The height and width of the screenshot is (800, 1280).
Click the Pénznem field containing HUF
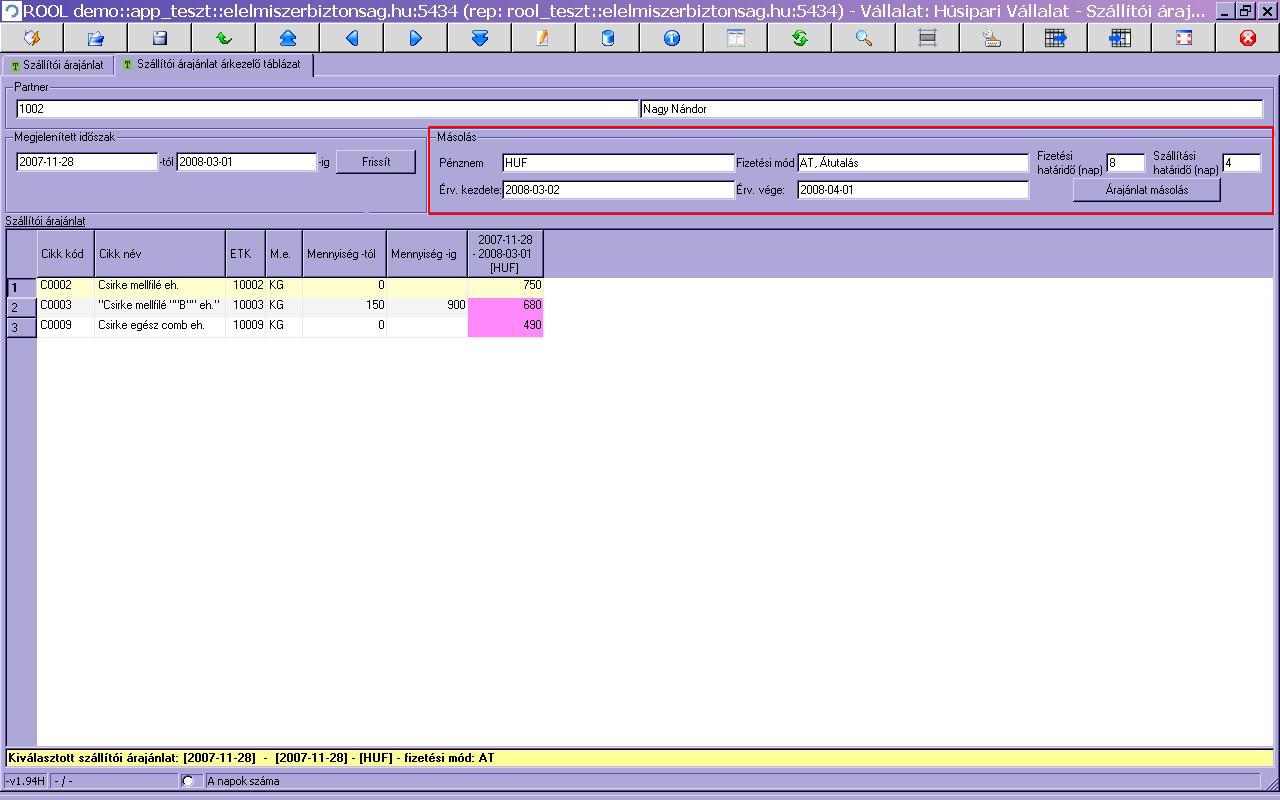point(617,163)
